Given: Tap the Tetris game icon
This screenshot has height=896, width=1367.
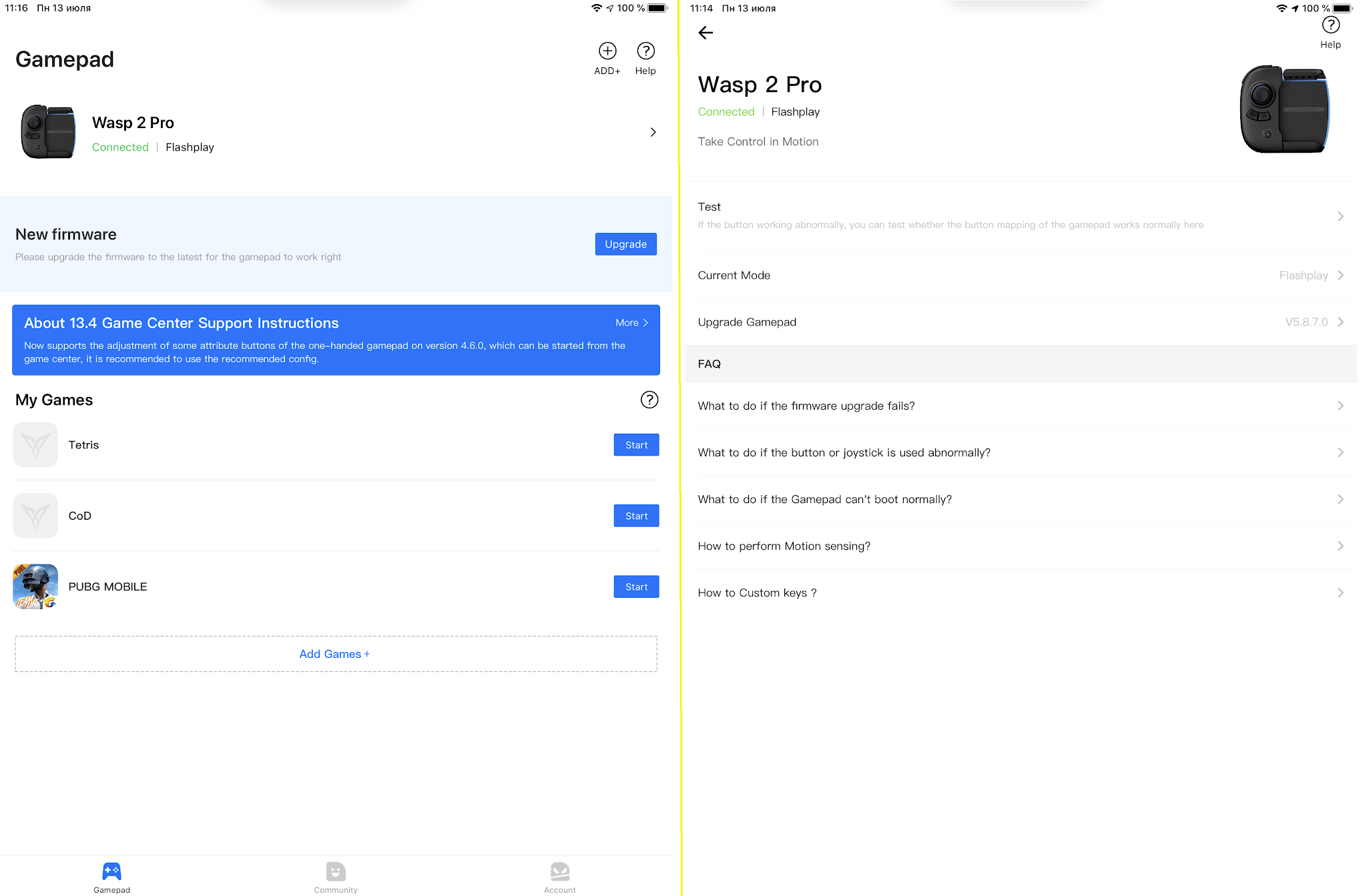Looking at the screenshot, I should [x=35, y=445].
